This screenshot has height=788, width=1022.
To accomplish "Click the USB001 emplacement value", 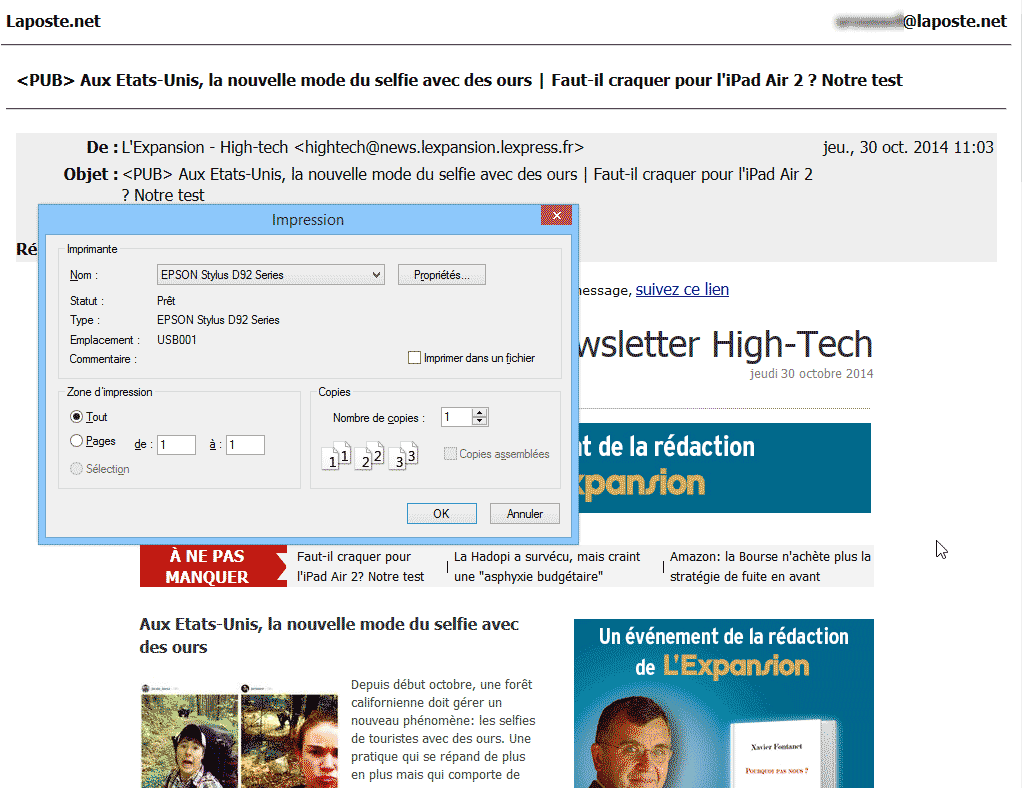I will [177, 340].
